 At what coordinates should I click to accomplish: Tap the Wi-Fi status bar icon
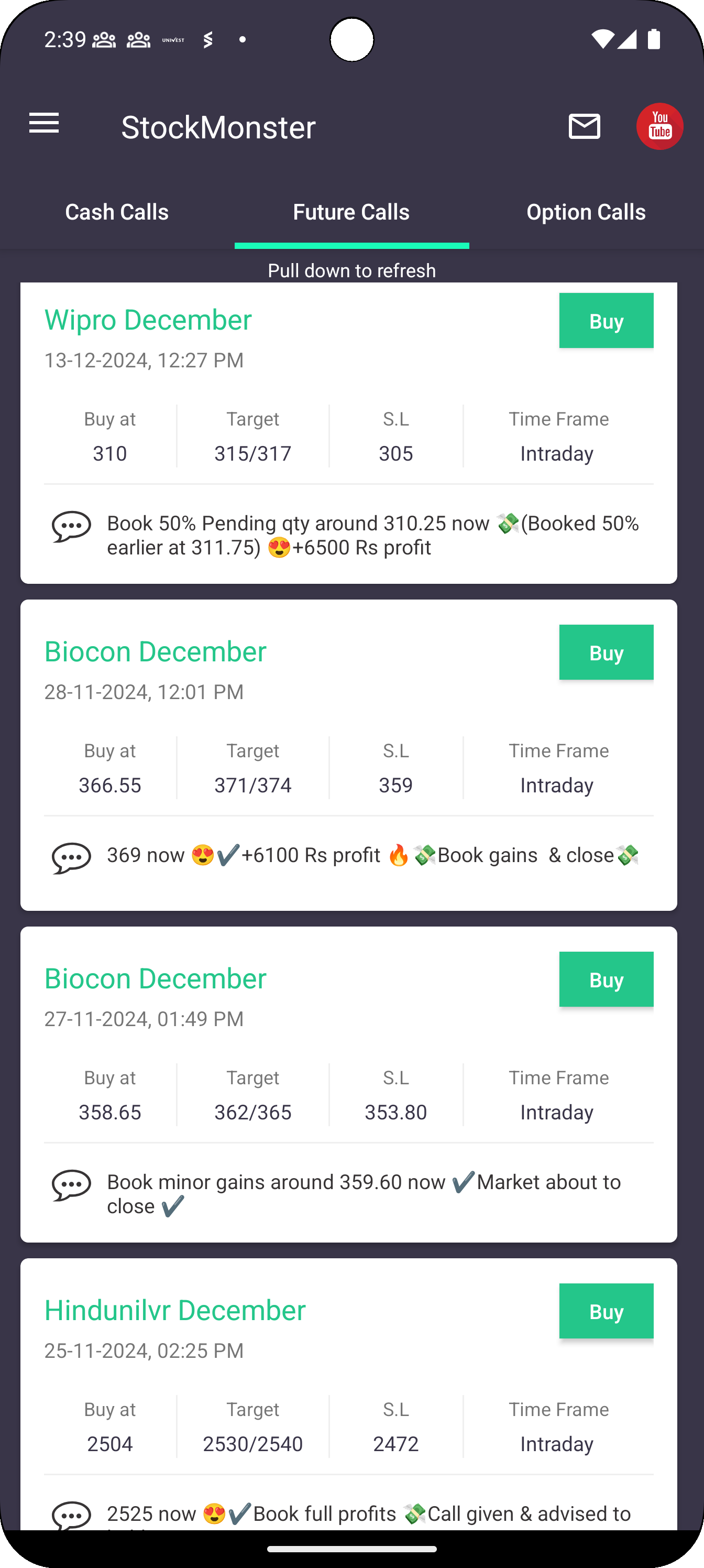coord(602,39)
